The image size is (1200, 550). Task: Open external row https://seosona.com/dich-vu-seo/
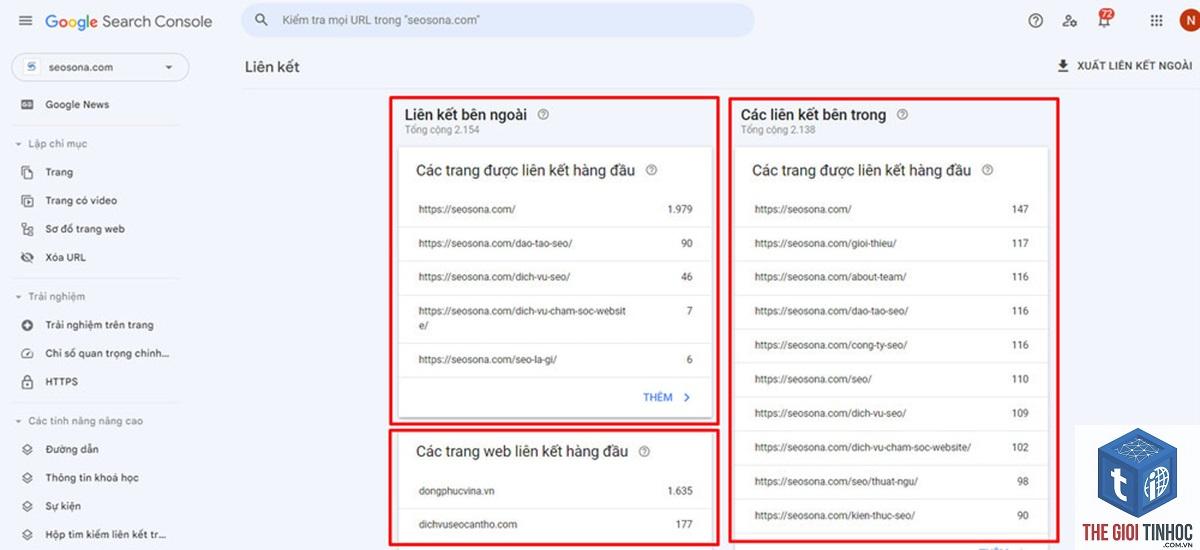555,277
